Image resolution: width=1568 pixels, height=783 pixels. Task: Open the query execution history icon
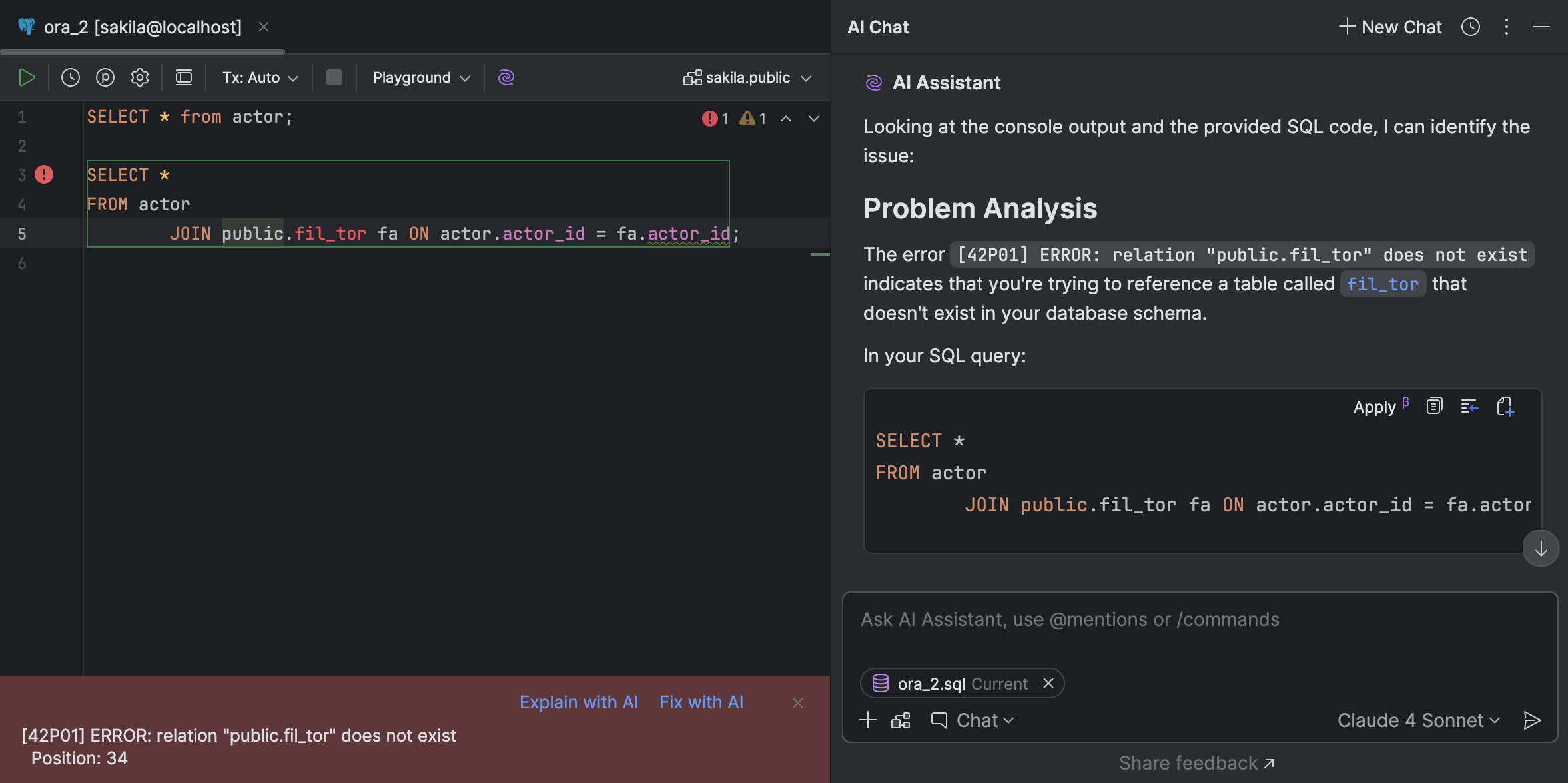point(70,77)
